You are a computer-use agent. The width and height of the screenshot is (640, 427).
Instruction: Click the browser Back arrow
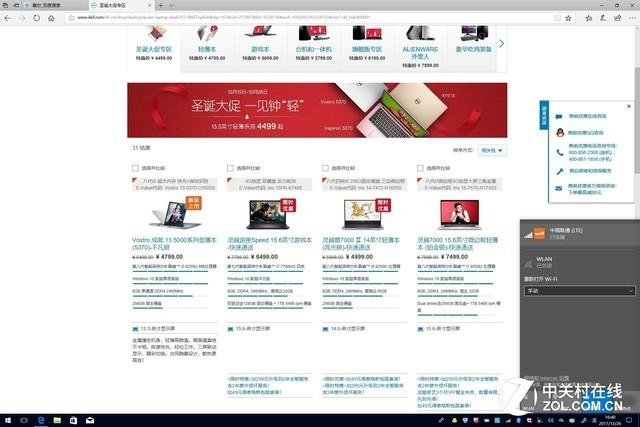7,18
